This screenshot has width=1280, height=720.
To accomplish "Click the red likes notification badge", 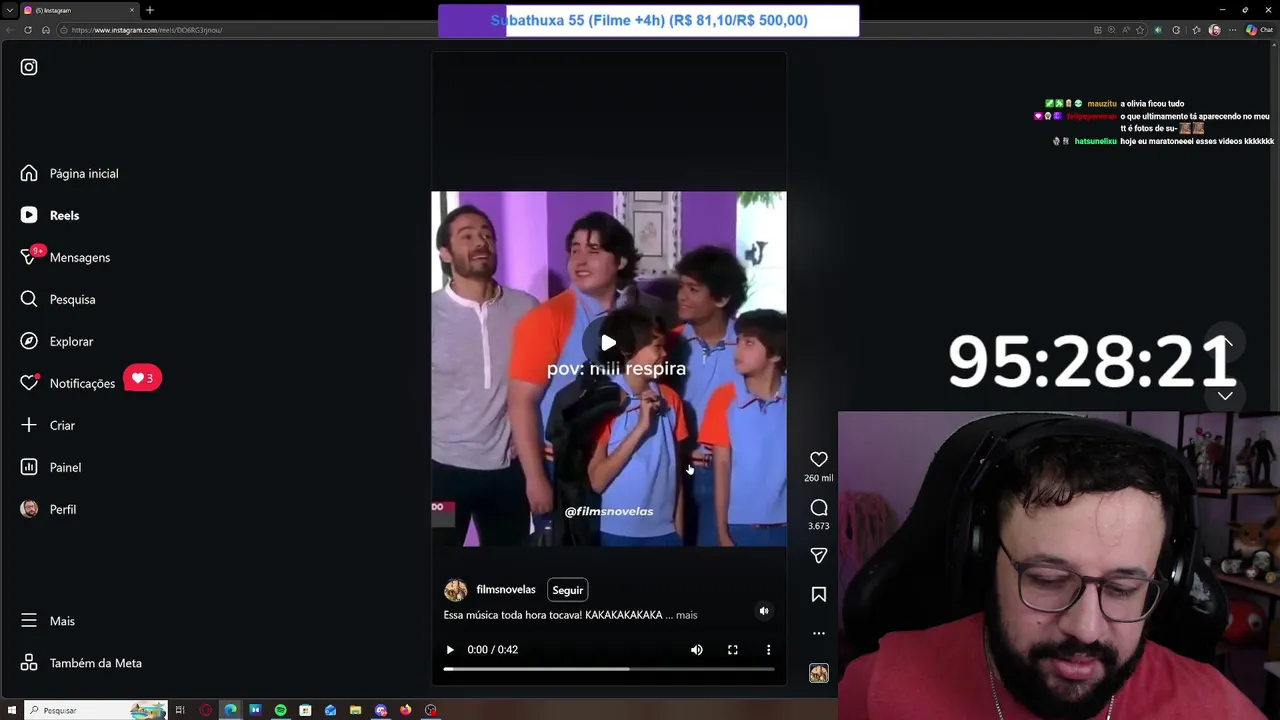I will 143,378.
